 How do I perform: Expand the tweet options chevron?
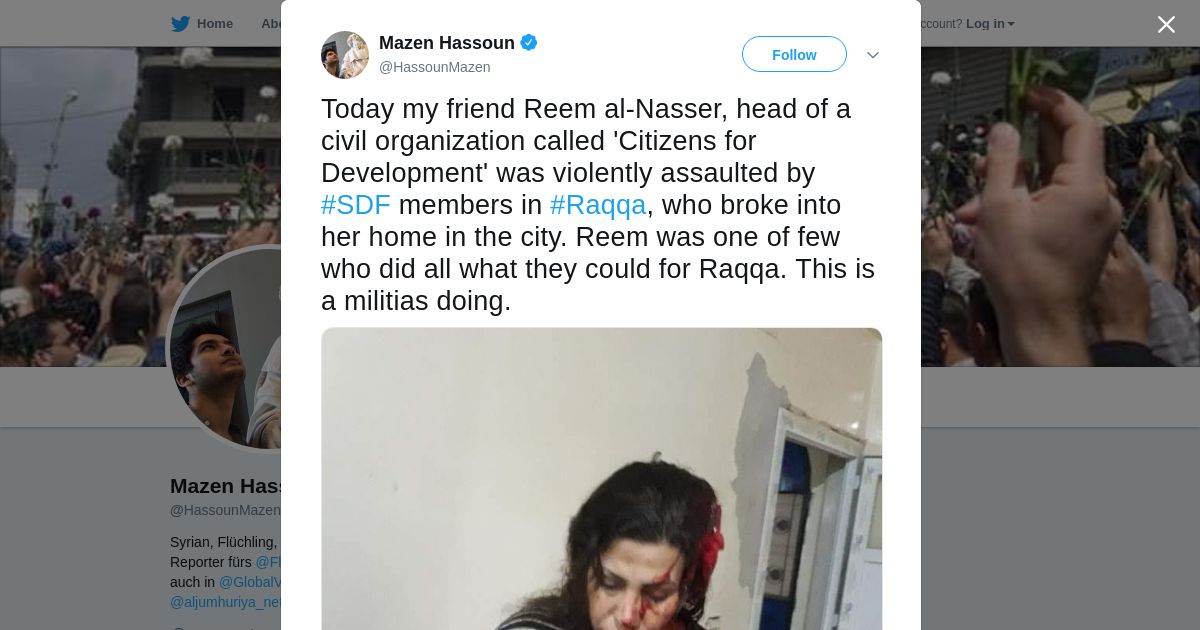click(872, 55)
